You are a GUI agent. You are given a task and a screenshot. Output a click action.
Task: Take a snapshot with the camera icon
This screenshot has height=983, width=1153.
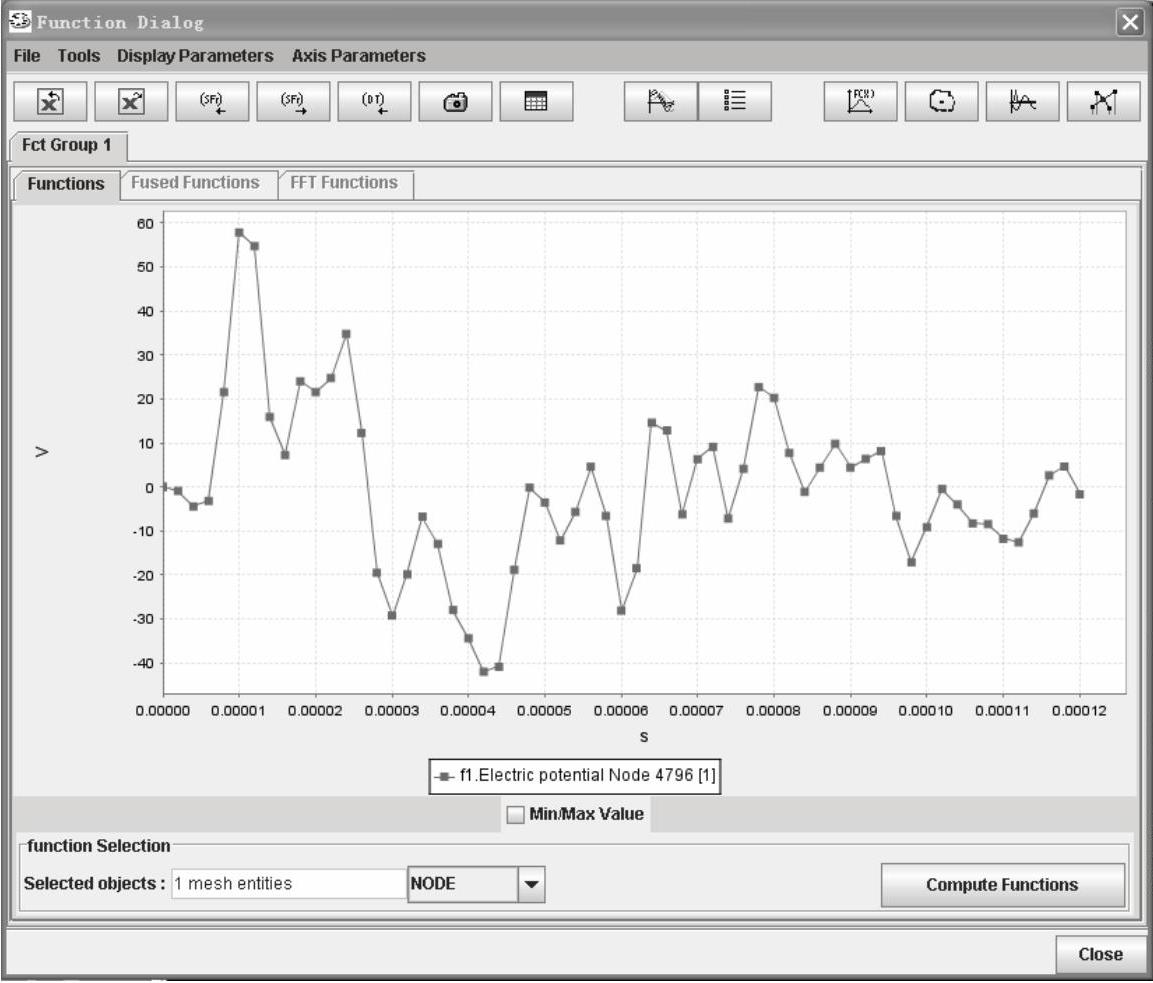pyautogui.click(x=455, y=101)
